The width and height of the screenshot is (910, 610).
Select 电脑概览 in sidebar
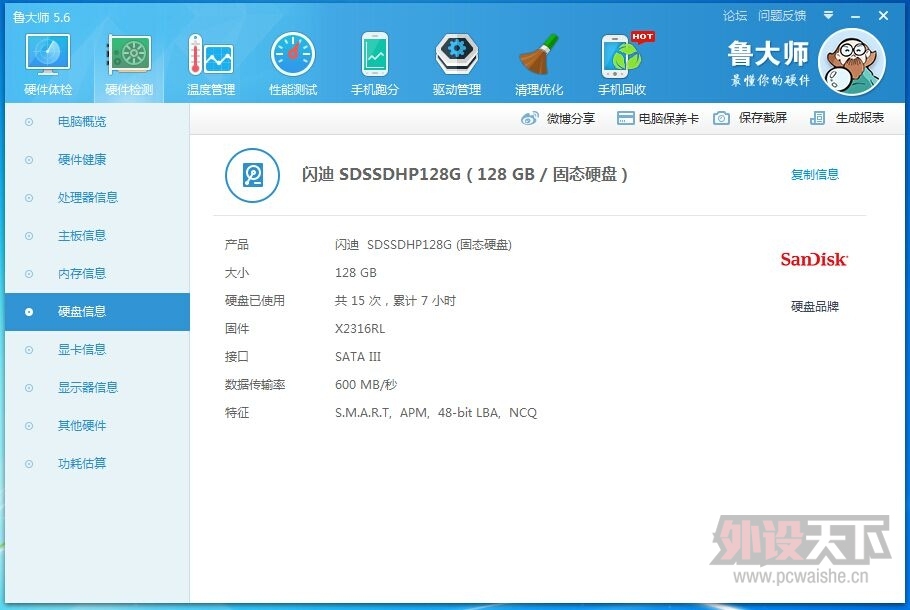pyautogui.click(x=97, y=122)
